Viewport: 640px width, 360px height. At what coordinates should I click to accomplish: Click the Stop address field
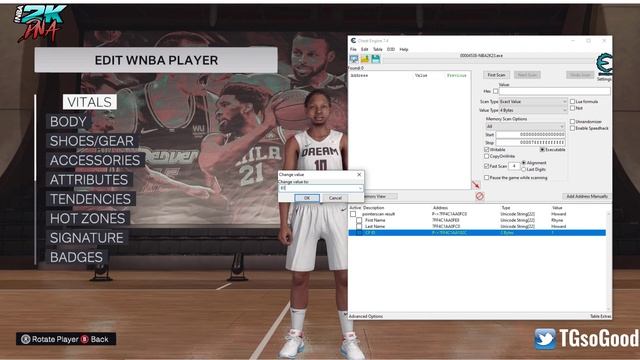tap(531, 142)
